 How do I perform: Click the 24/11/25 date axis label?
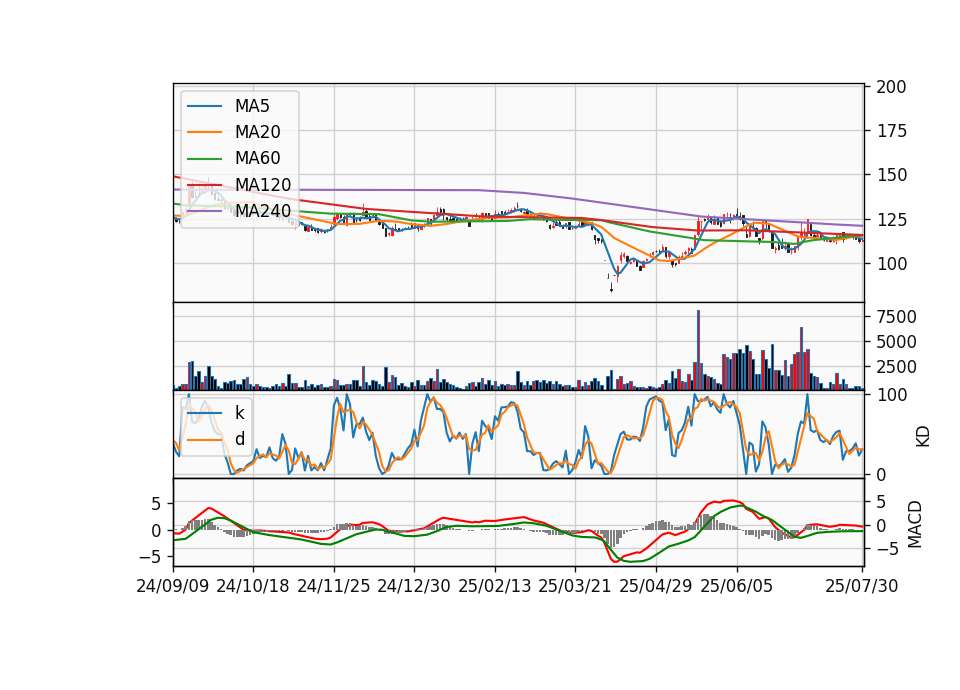[334, 586]
